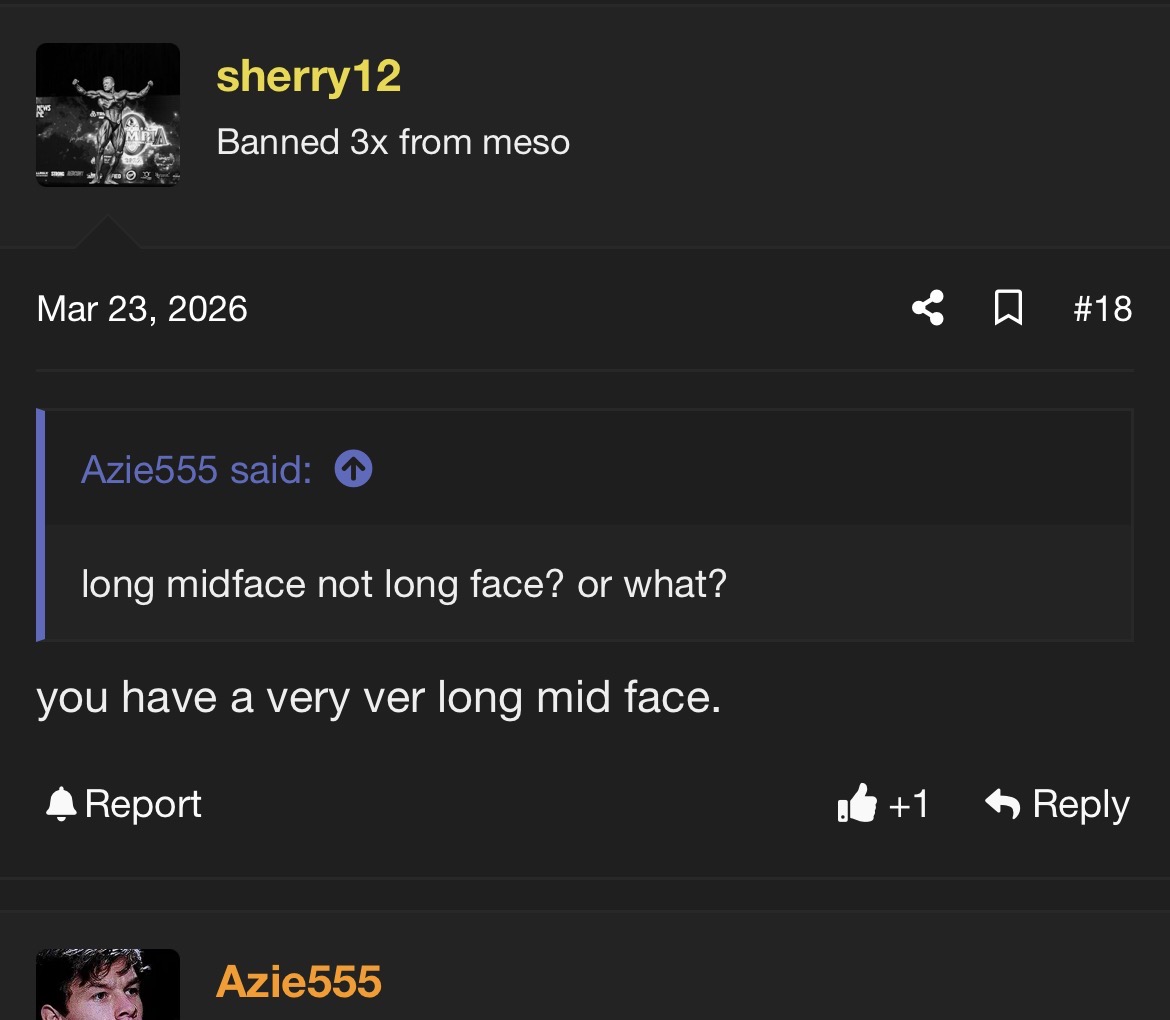Jump to original quoted post arrow
The height and width of the screenshot is (1020, 1170).
[354, 469]
